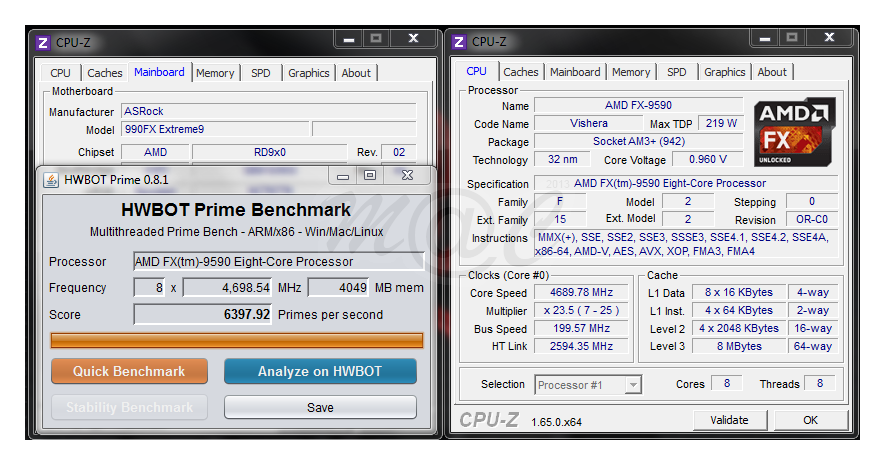Minimize the left CPU-Z Mainboard window
This screenshot has height=465, width=885.
click(x=348, y=39)
